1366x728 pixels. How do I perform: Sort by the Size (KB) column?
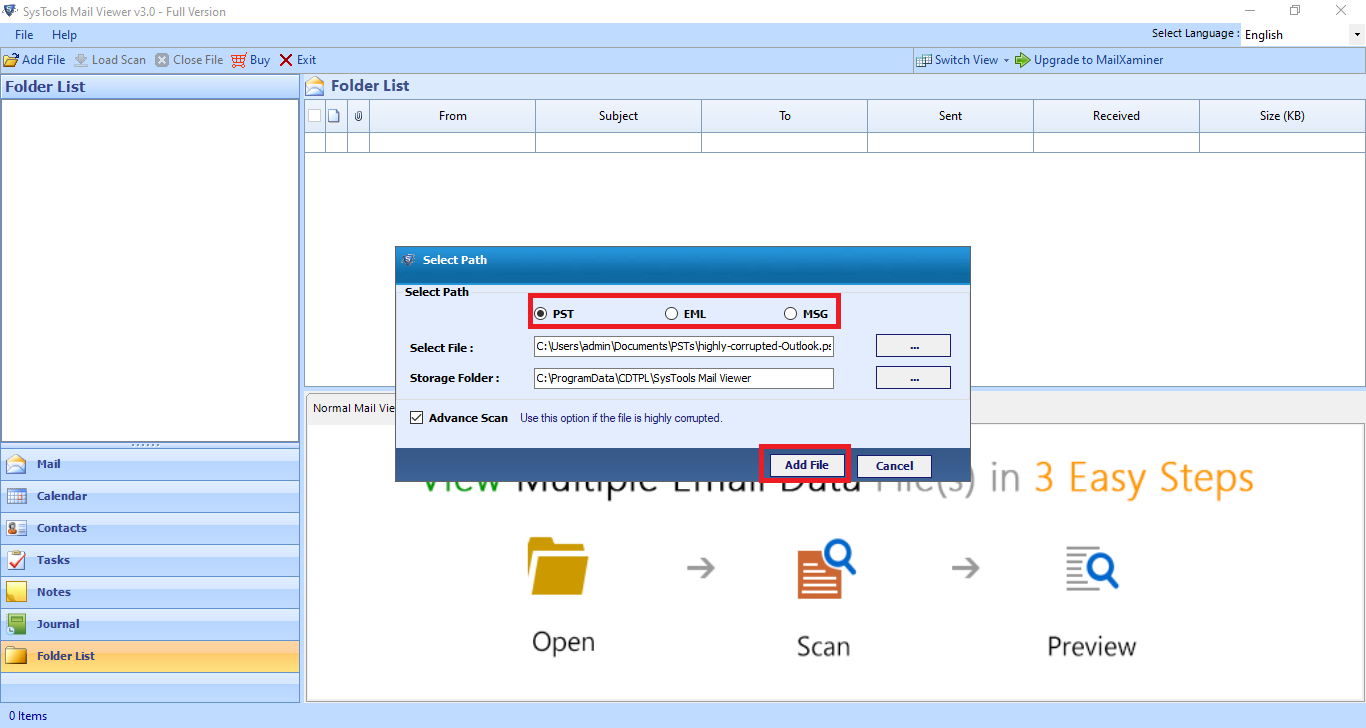(1282, 116)
